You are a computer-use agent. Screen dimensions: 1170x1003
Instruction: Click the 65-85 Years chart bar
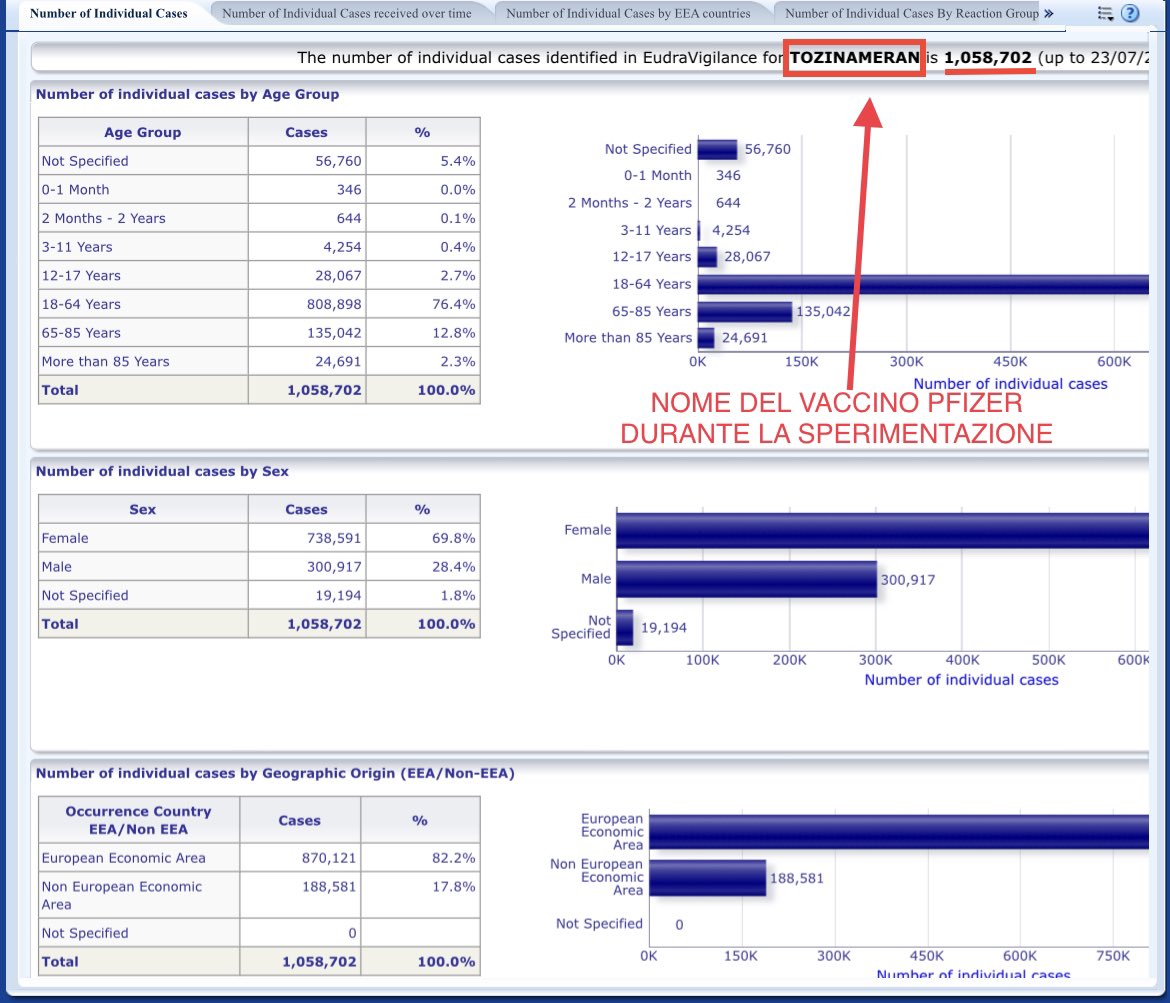click(x=745, y=312)
